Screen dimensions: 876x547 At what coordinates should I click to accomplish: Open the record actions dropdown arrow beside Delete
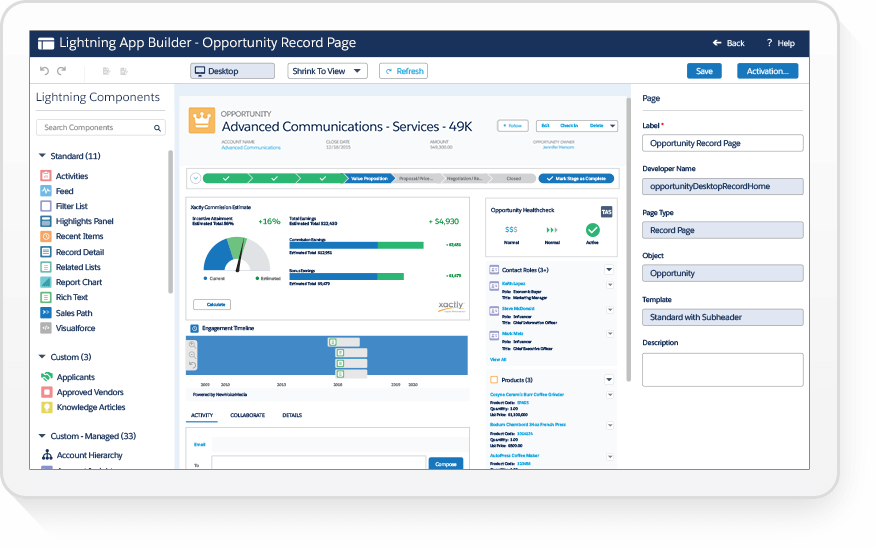[x=612, y=126]
